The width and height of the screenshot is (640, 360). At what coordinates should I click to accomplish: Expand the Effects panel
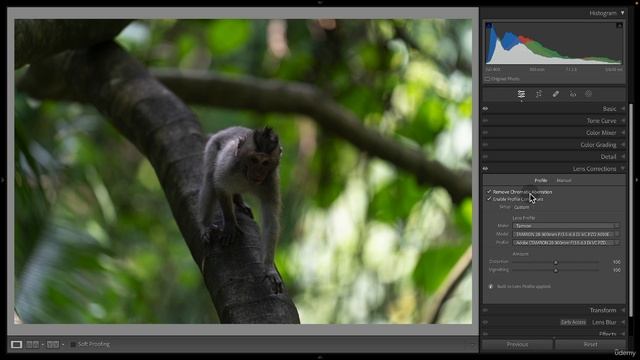(623, 334)
